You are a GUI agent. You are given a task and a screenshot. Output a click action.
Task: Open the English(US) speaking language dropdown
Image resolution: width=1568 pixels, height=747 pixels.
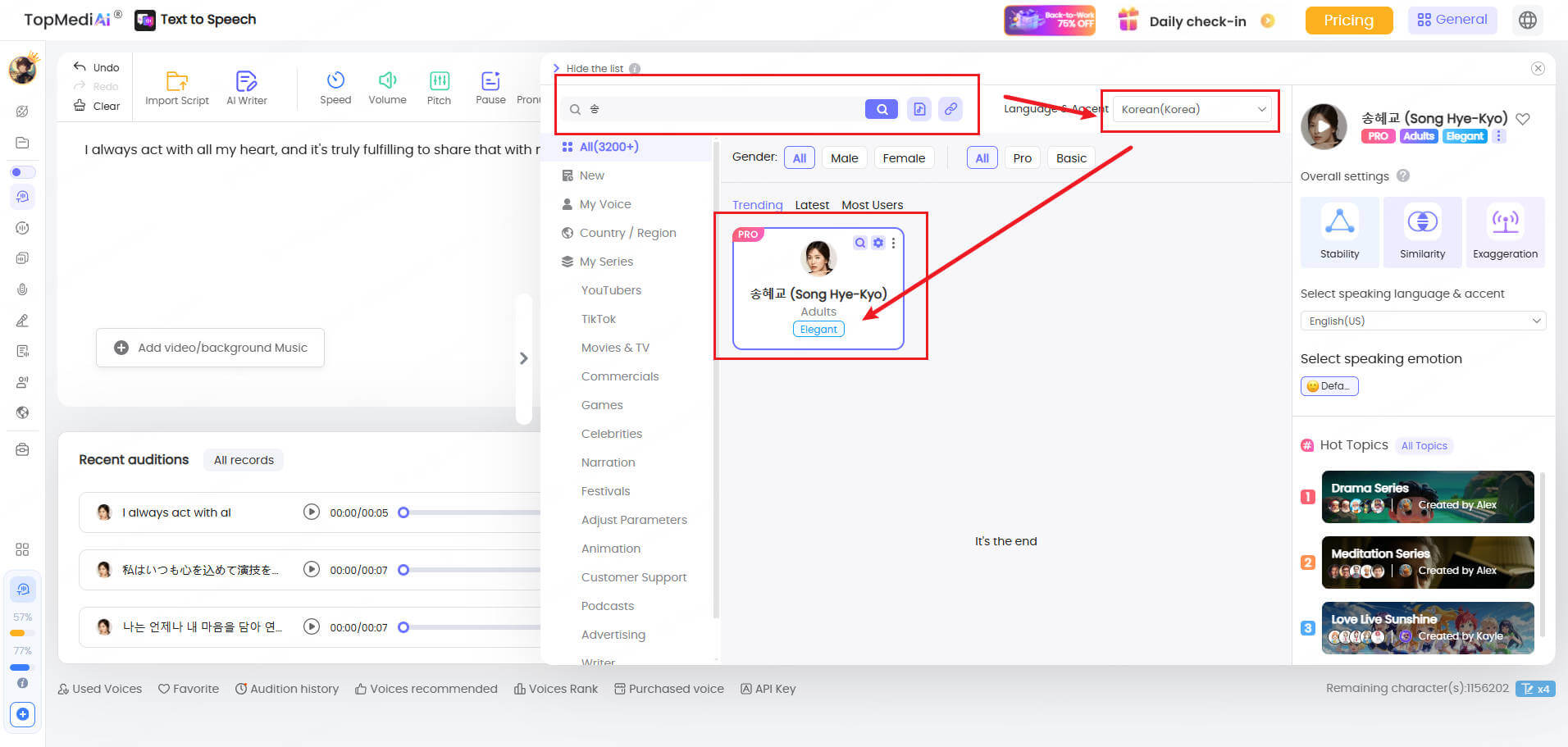[1423, 321]
